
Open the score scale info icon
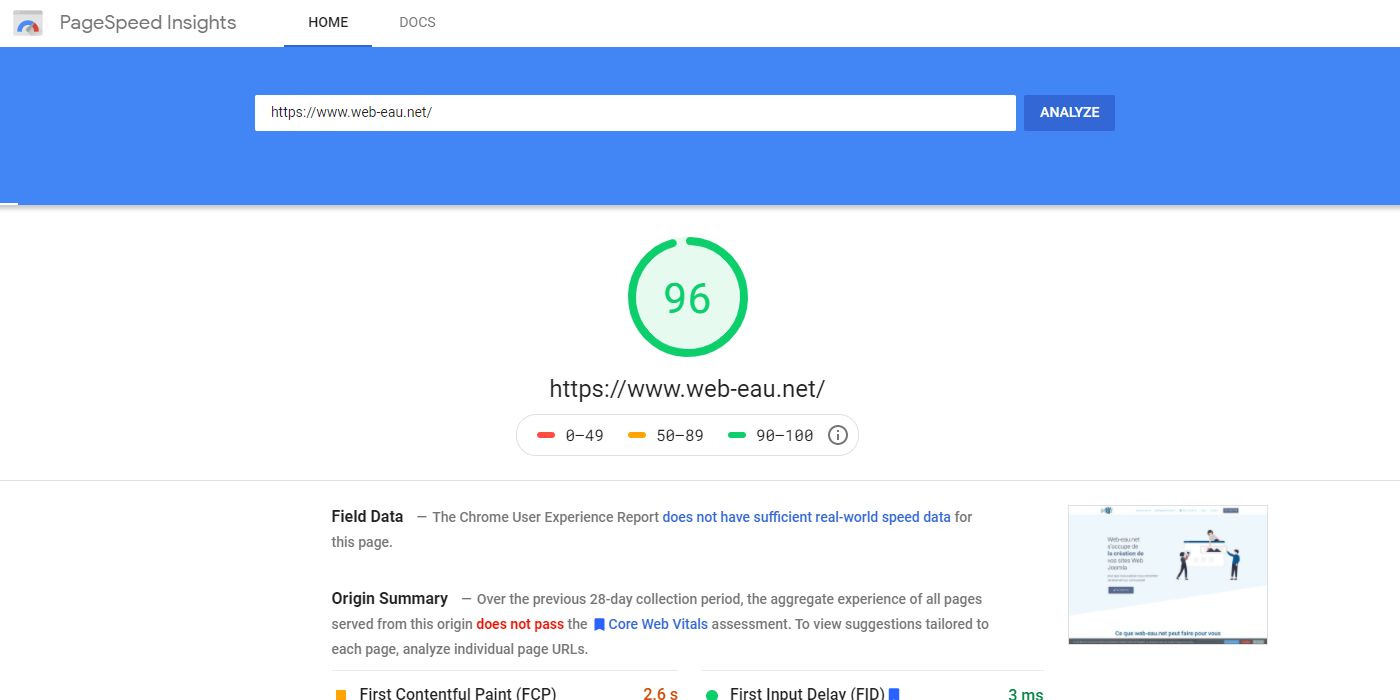[x=838, y=435]
